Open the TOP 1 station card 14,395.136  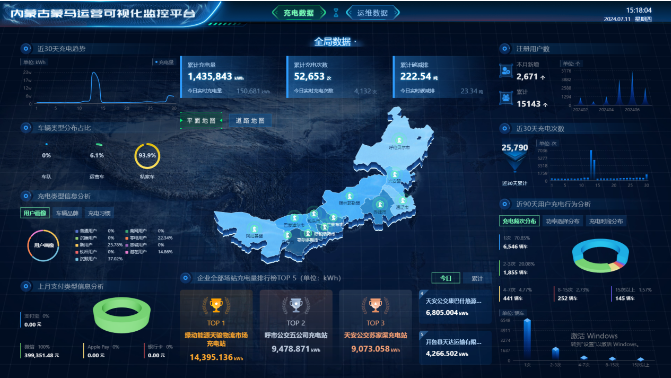[x=216, y=327]
